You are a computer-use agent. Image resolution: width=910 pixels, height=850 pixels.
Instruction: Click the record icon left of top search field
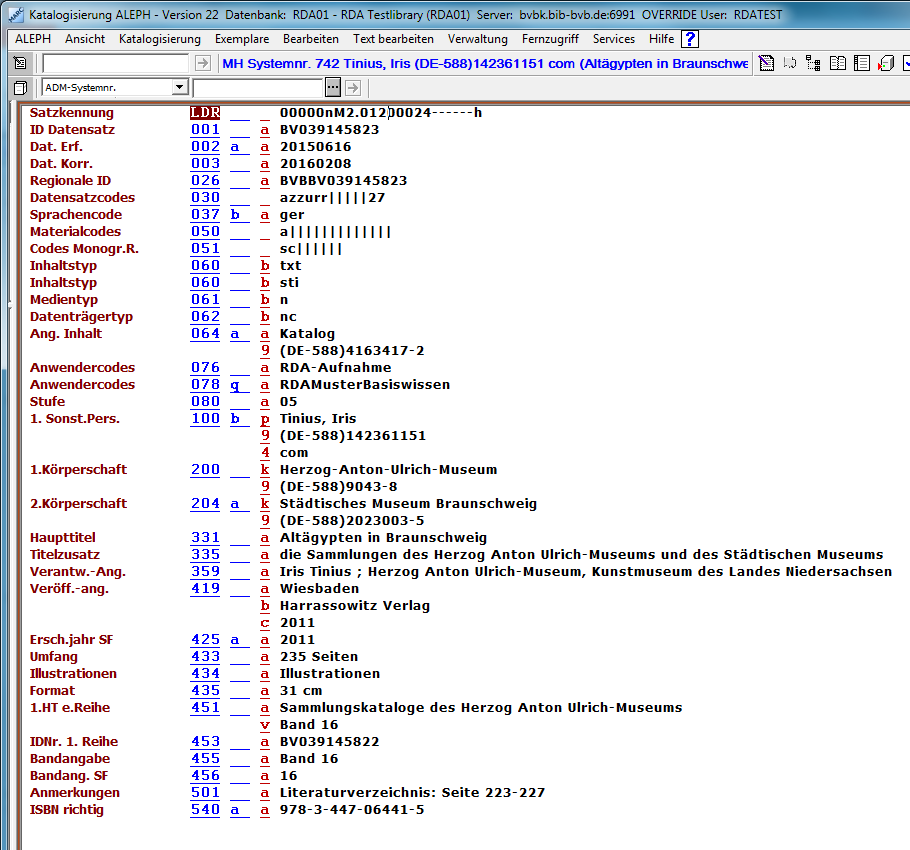[x=20, y=64]
